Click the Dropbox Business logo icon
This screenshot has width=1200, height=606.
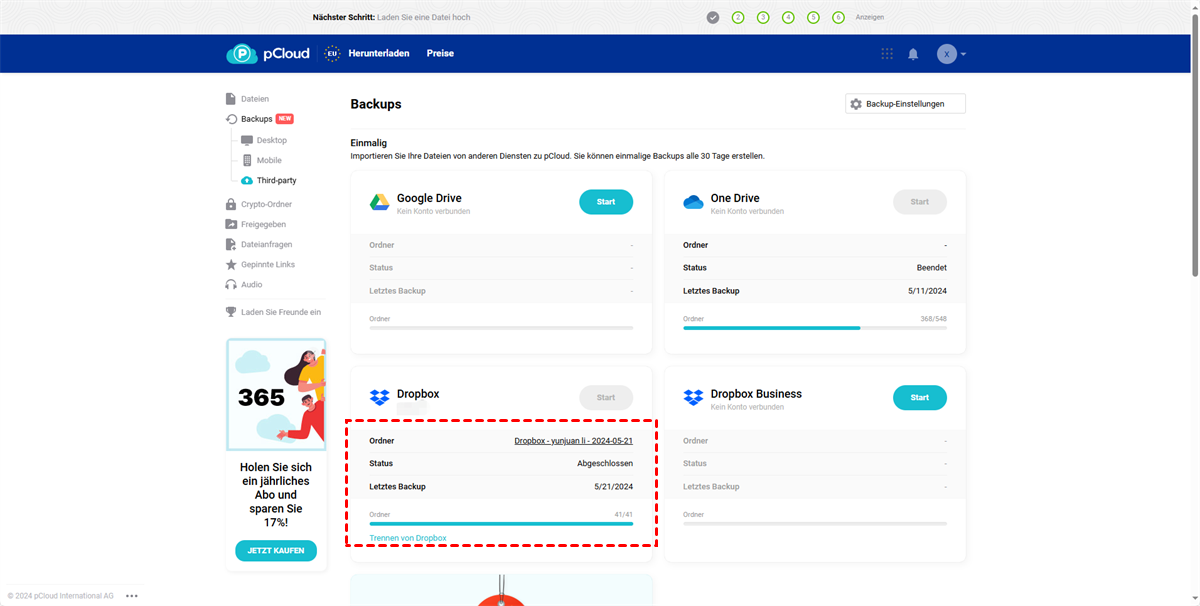click(x=693, y=398)
